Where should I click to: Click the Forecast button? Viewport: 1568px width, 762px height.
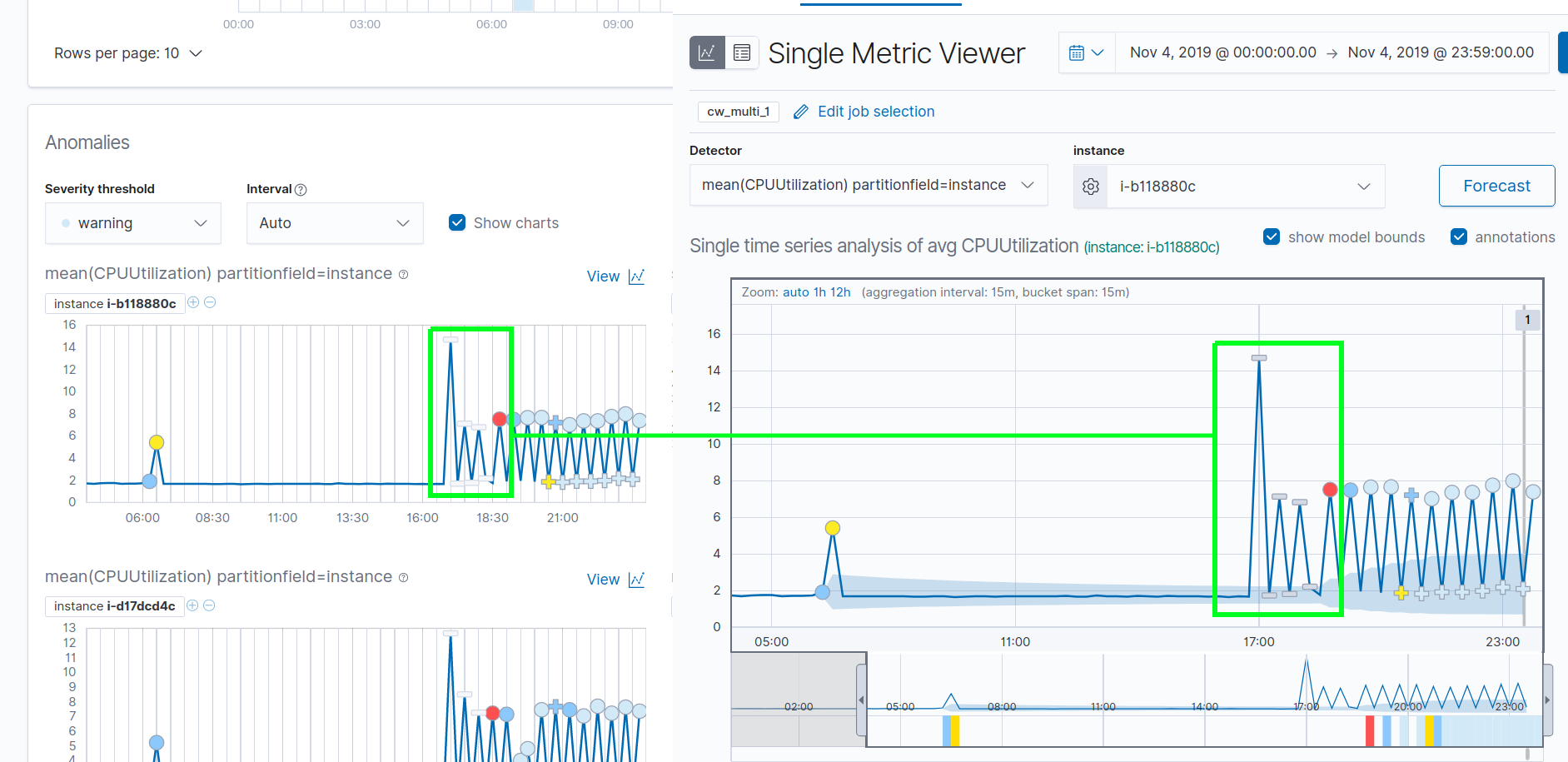[x=1496, y=186]
